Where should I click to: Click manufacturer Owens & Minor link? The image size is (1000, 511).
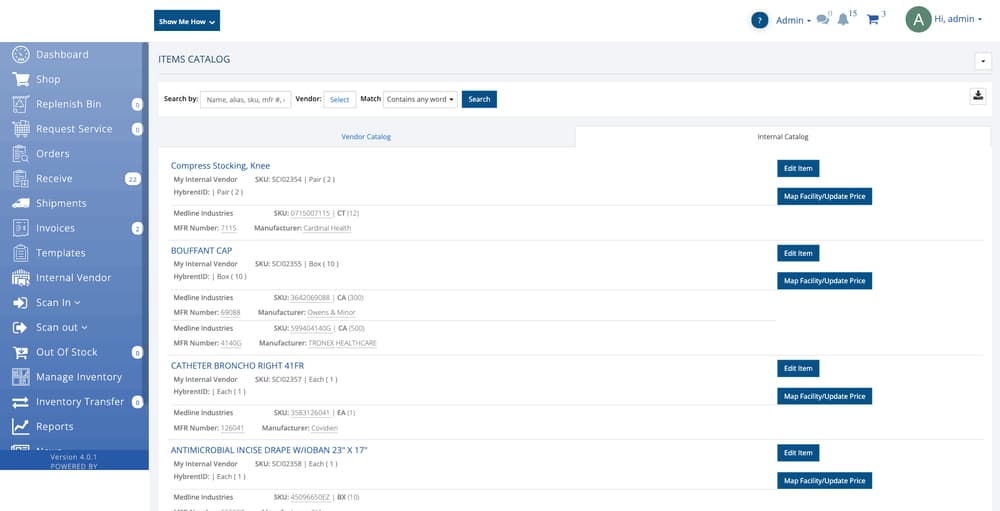click(331, 313)
